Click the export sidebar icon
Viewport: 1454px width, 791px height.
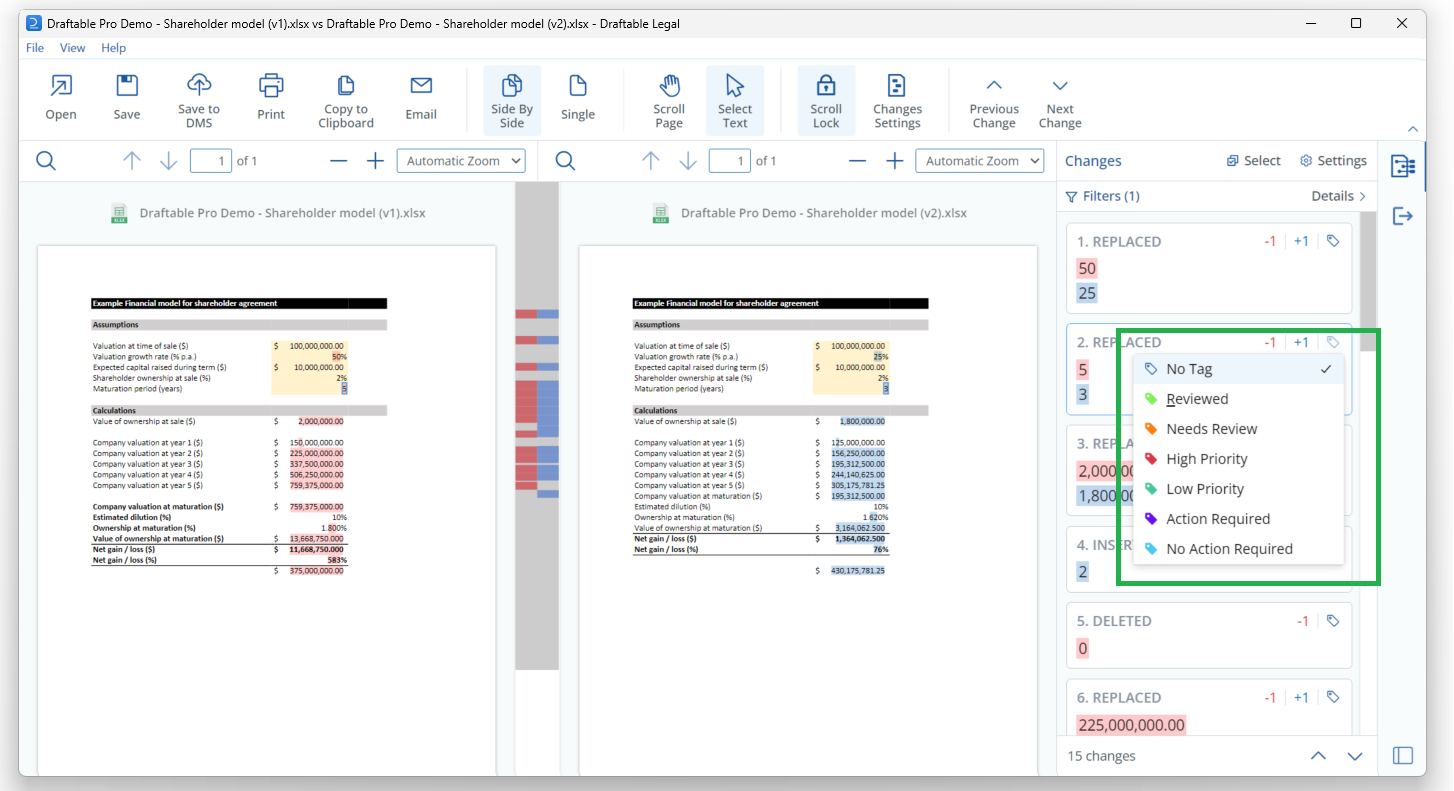1403,216
